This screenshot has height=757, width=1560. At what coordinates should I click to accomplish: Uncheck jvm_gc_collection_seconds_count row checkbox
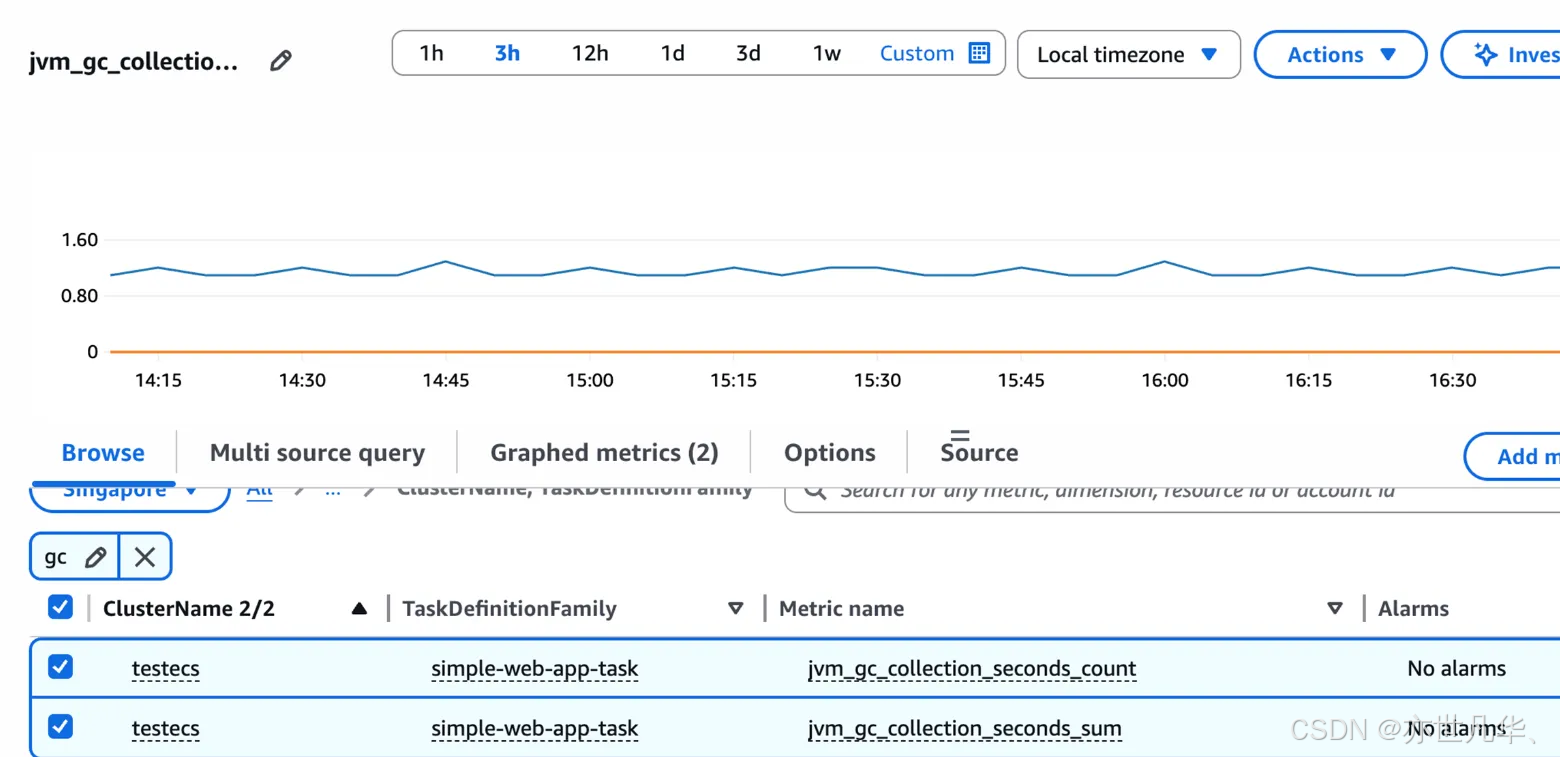[60, 667]
